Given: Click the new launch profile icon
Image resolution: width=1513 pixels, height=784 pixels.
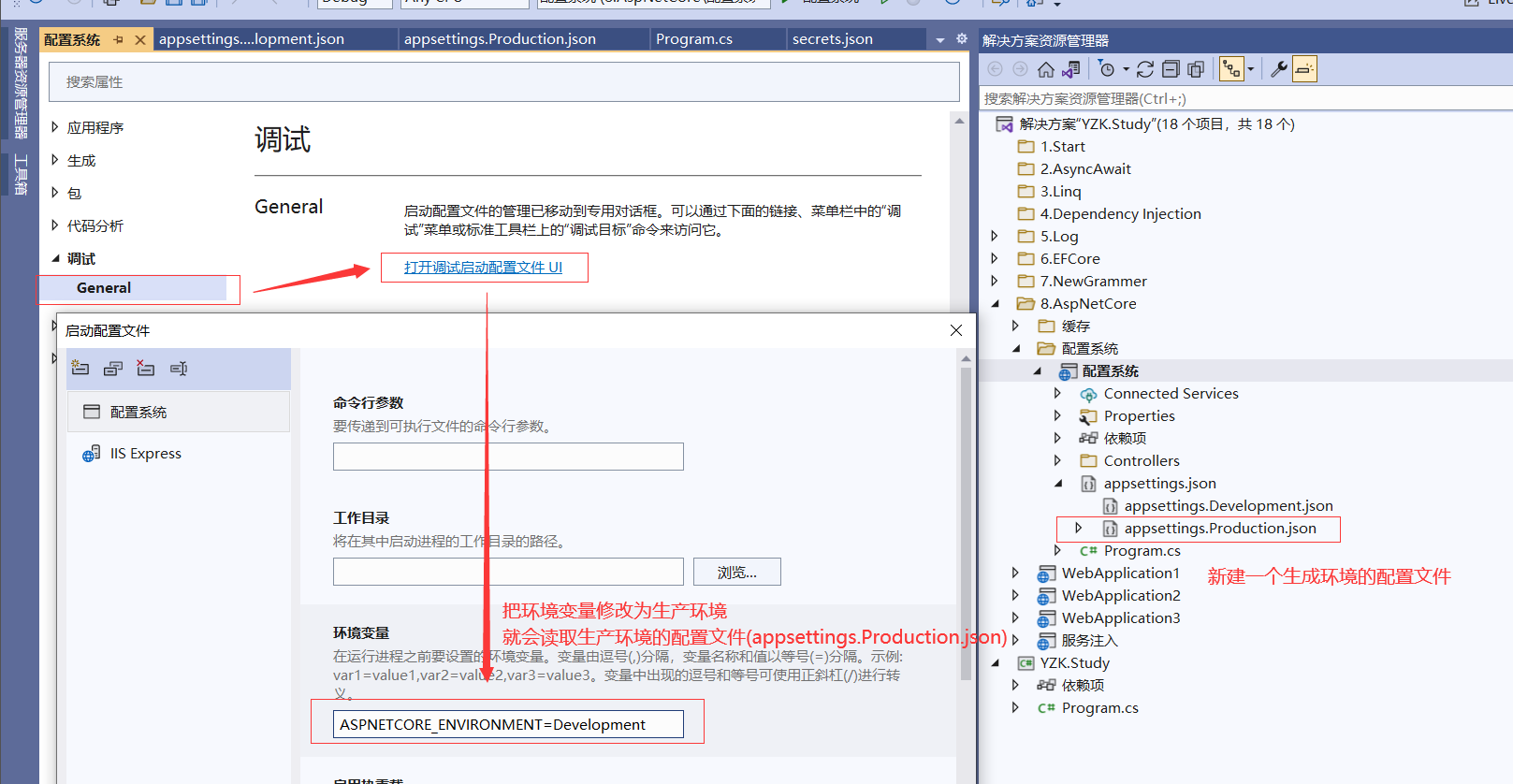Looking at the screenshot, I should coord(80,369).
